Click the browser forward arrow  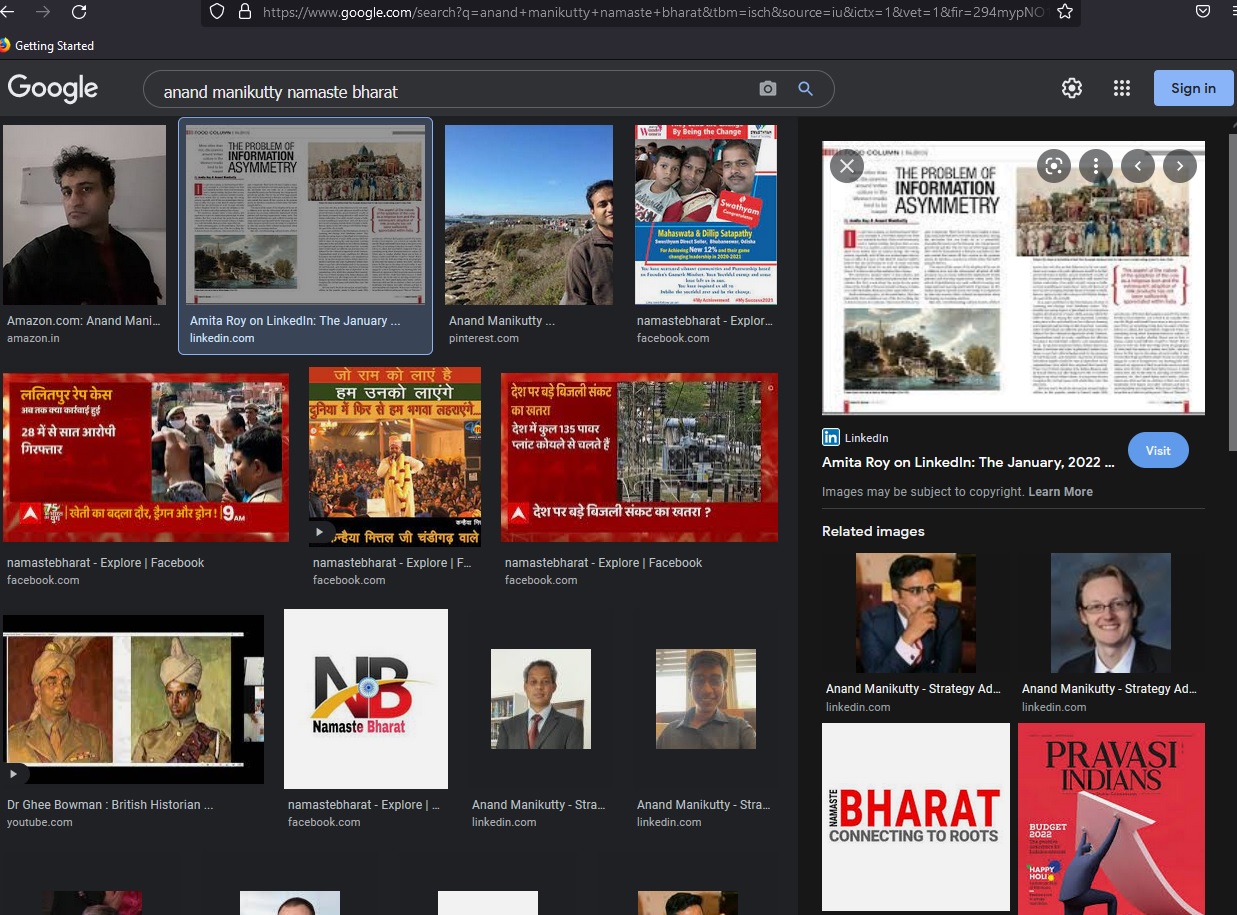pyautogui.click(x=42, y=12)
